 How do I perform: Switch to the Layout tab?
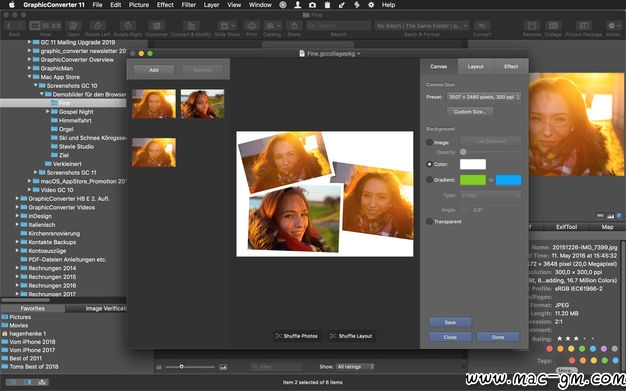[x=475, y=66]
